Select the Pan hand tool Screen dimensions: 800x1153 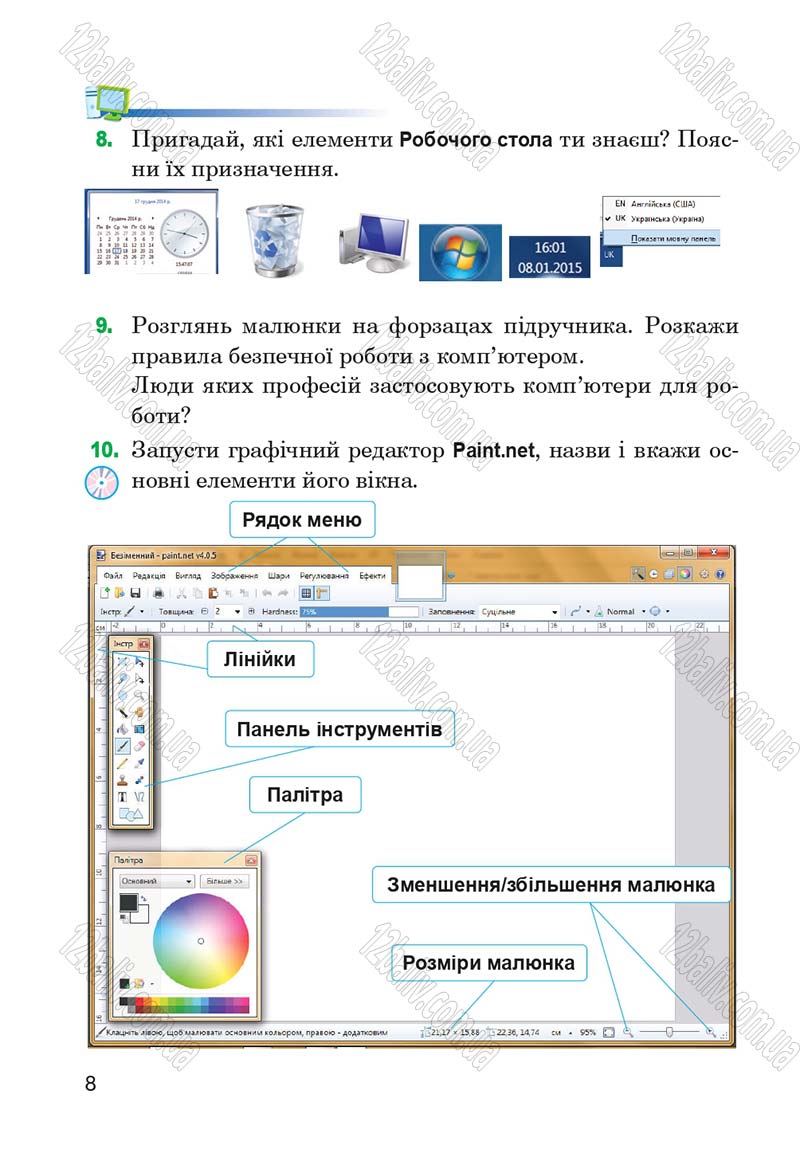pos(139,712)
